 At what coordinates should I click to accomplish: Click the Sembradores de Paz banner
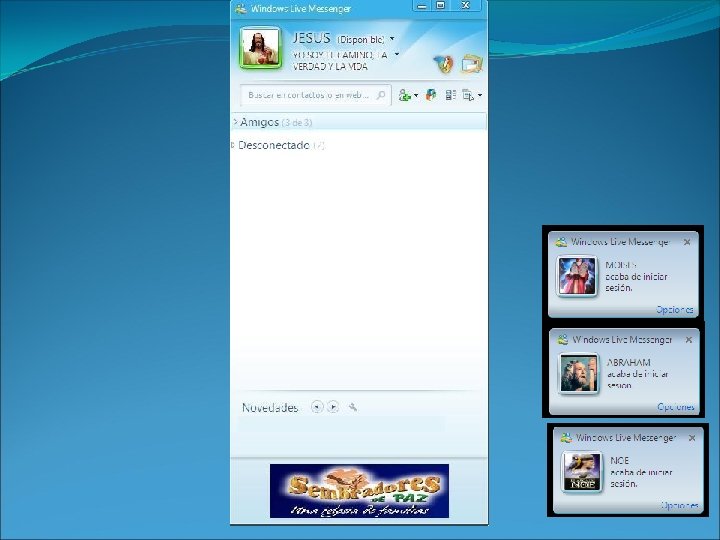pyautogui.click(x=359, y=490)
